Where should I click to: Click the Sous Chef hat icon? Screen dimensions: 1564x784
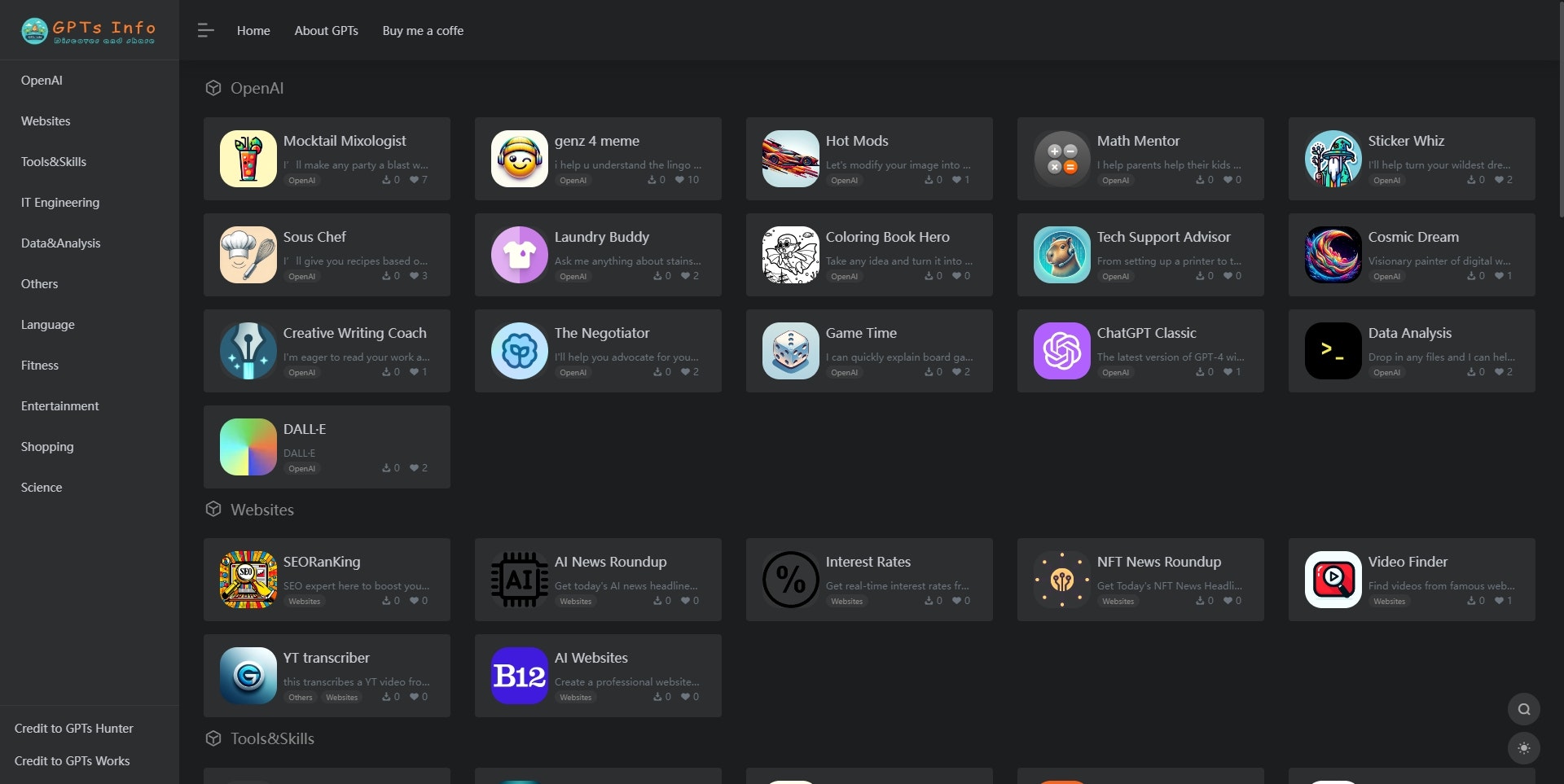[x=248, y=255]
